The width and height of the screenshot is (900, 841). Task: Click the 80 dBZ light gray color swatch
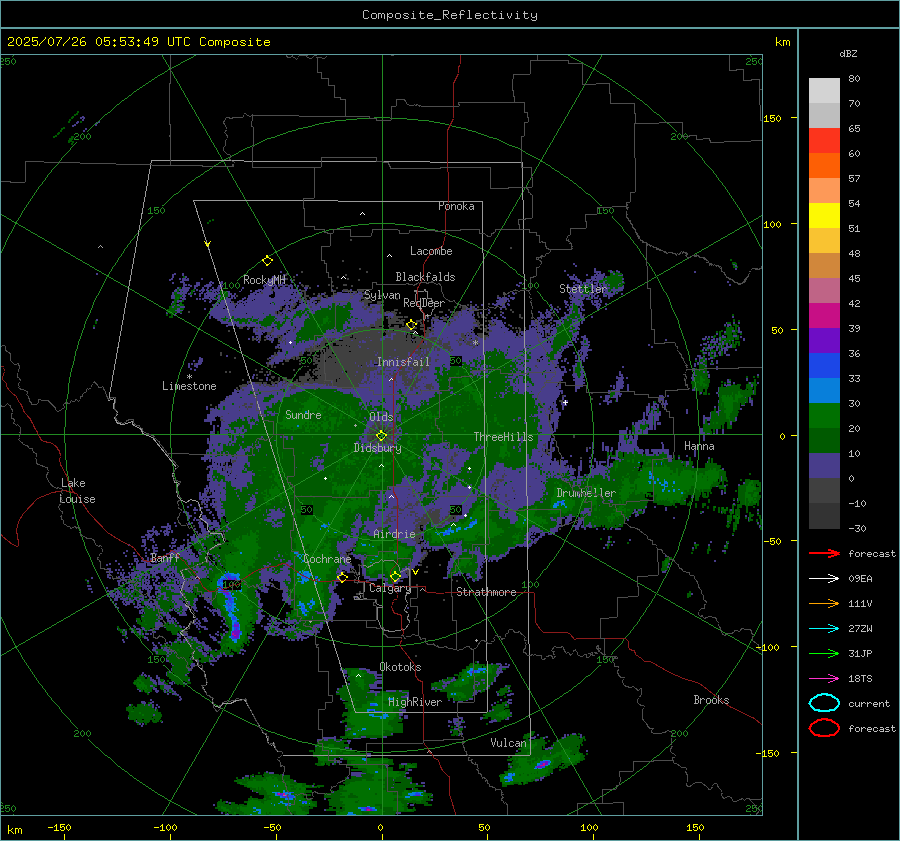(824, 90)
